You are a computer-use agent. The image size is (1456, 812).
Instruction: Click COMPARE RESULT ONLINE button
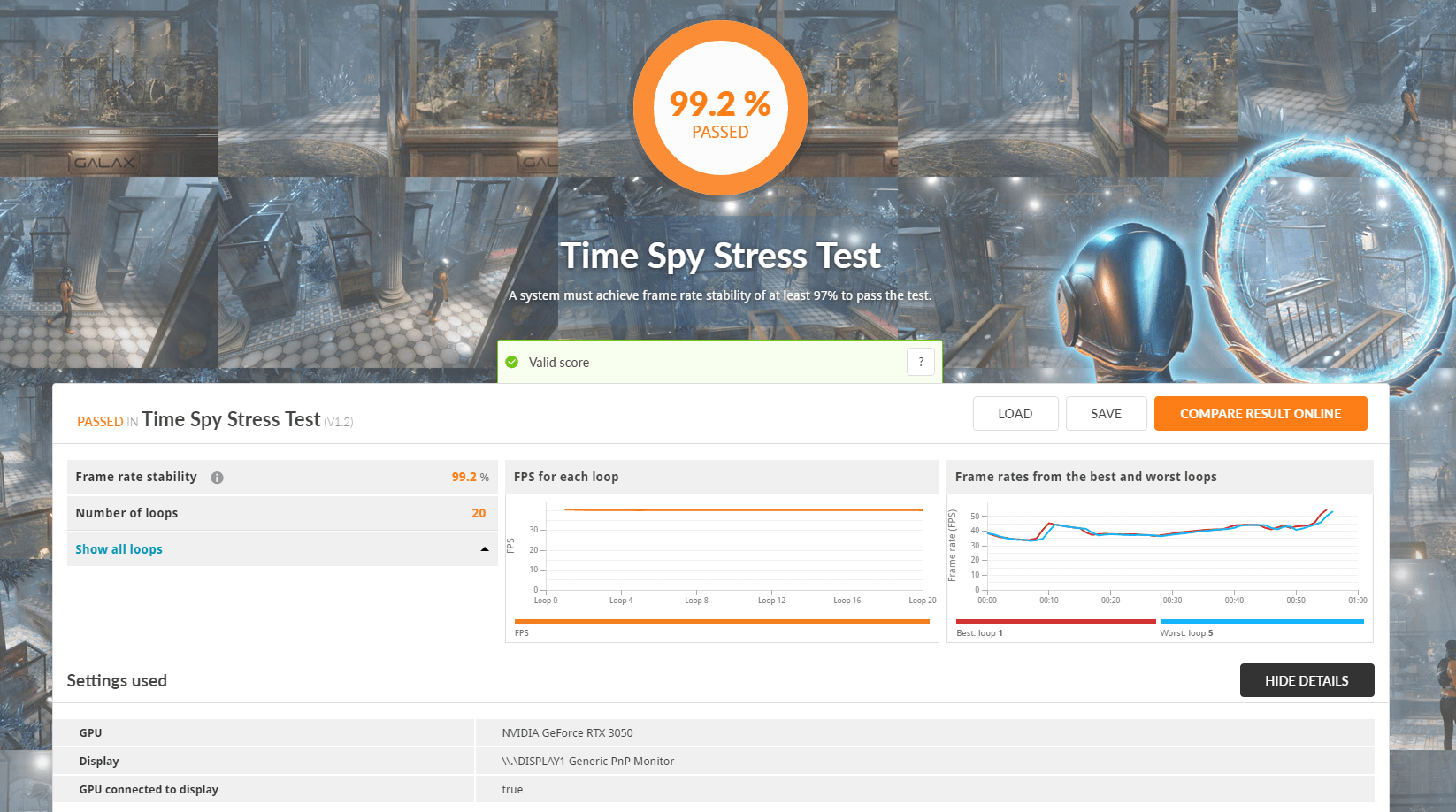[1261, 414]
